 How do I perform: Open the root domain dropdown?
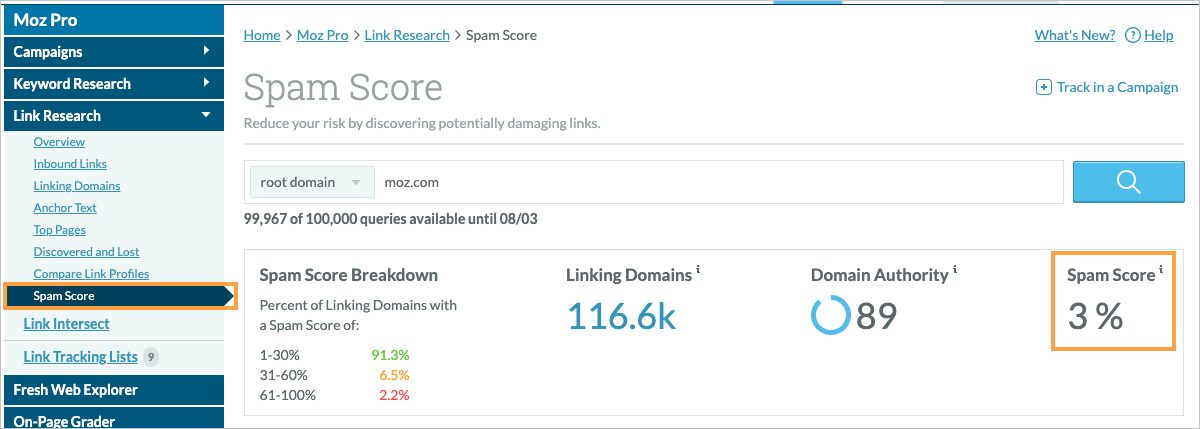click(310, 183)
